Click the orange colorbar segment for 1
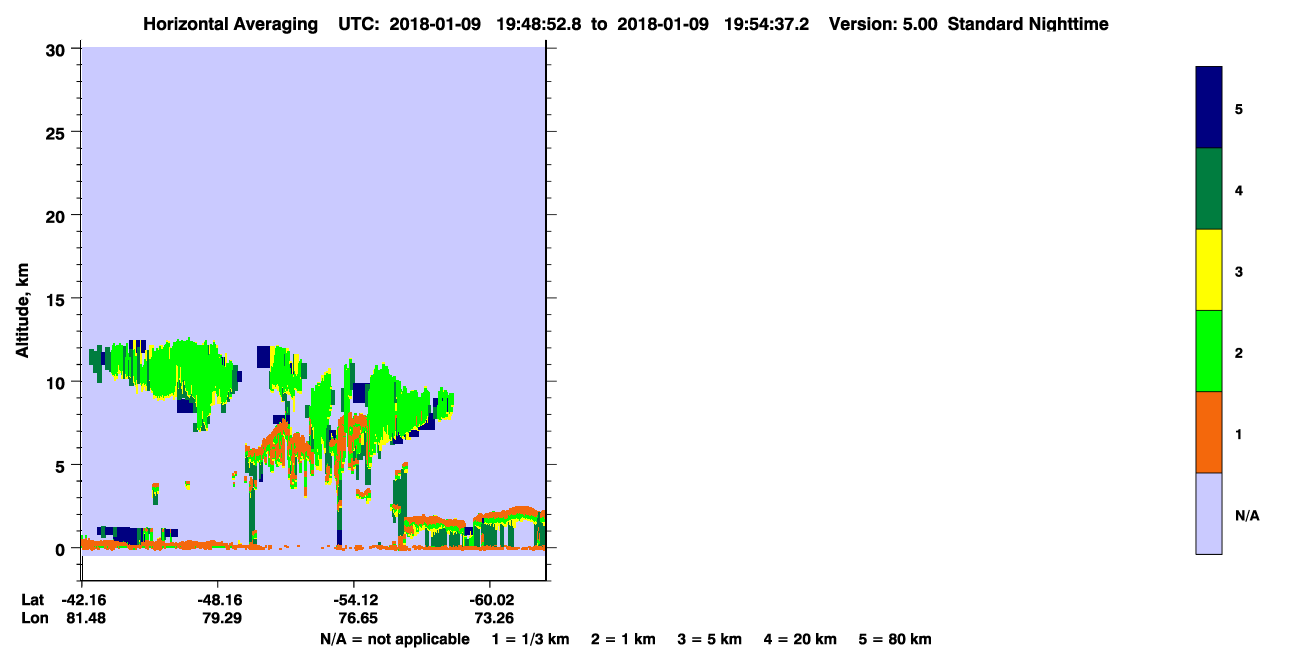Viewport: 1300px width, 667px height. coord(1209,432)
